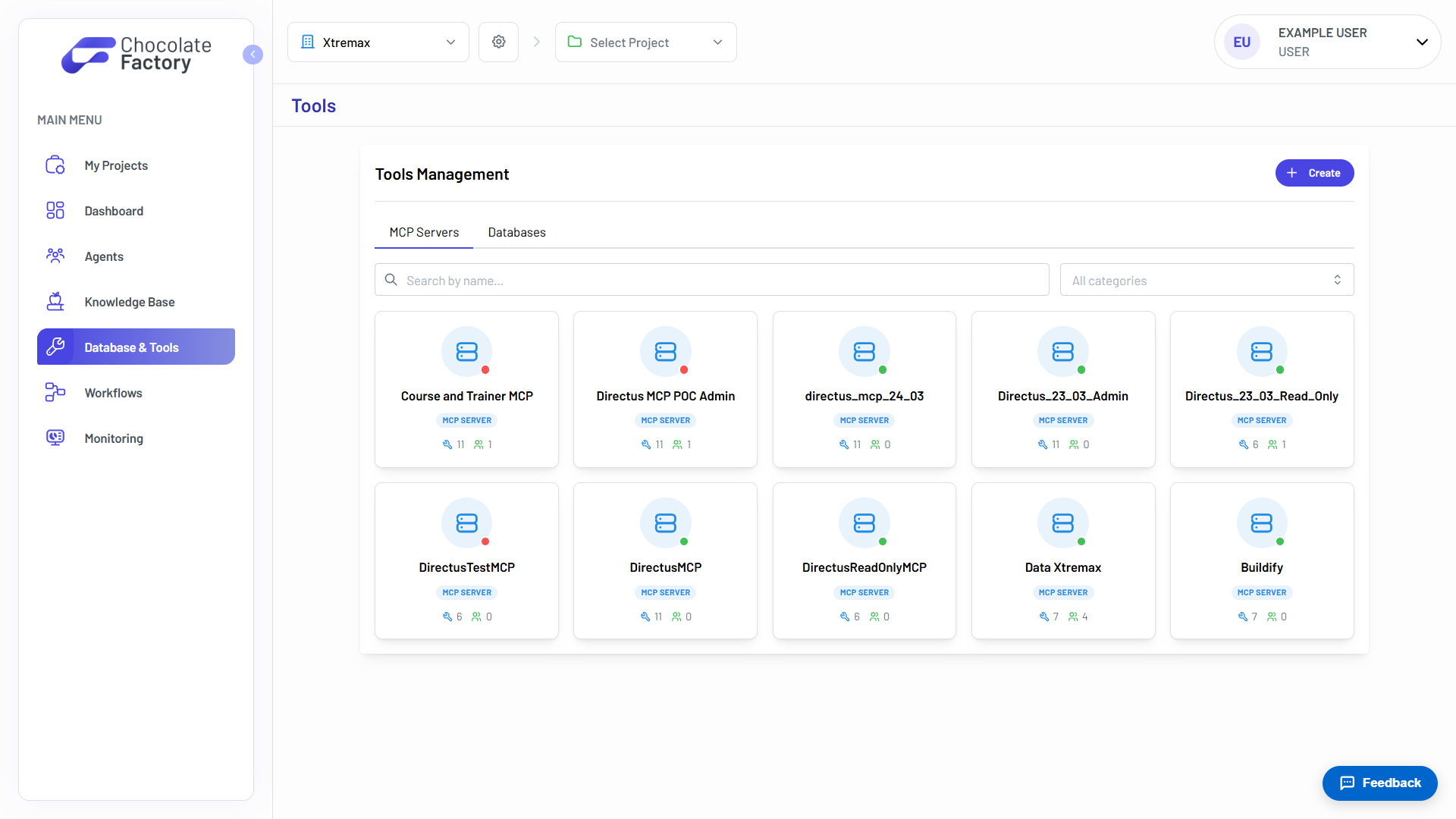Open Knowledge Base from the sidebar

tap(136, 302)
